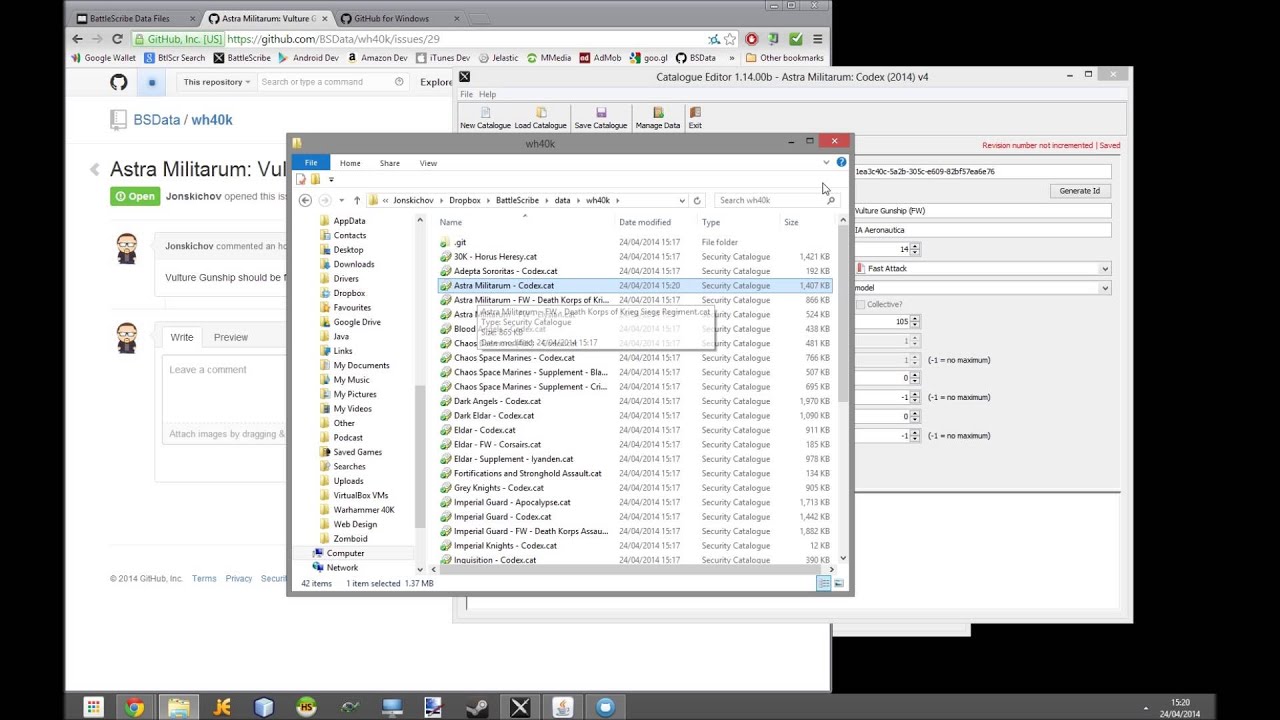The height and width of the screenshot is (720, 1280).
Task: Select Eldar - FW - Corsairs.cat file
Action: click(x=497, y=444)
